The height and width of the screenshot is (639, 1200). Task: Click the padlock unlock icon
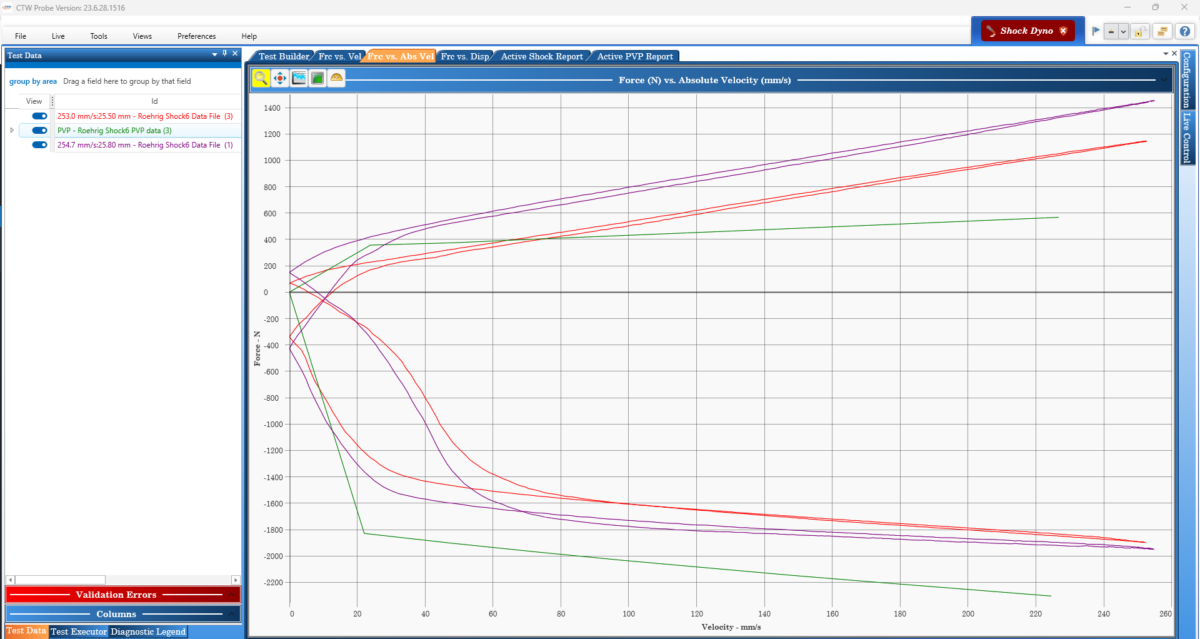click(1139, 32)
